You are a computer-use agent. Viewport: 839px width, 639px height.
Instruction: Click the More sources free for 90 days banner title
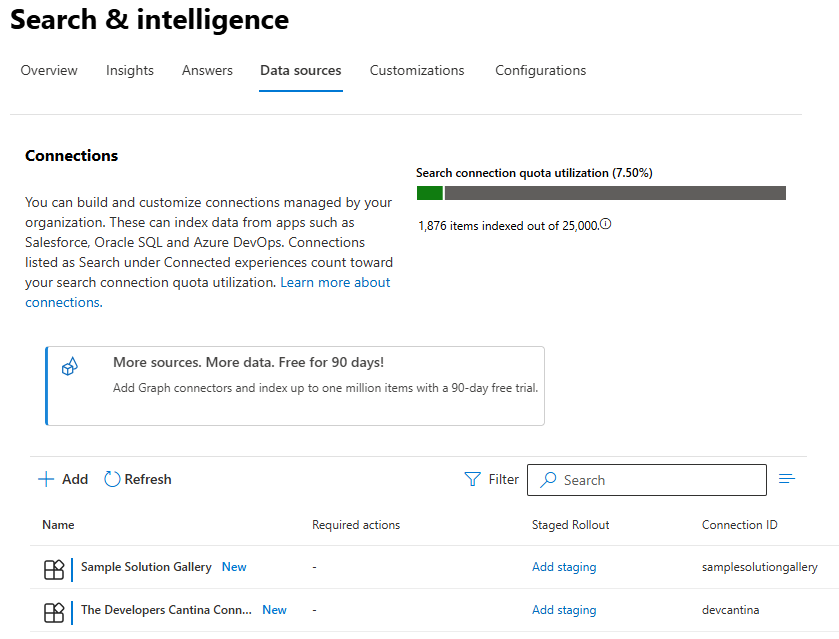coord(248,363)
